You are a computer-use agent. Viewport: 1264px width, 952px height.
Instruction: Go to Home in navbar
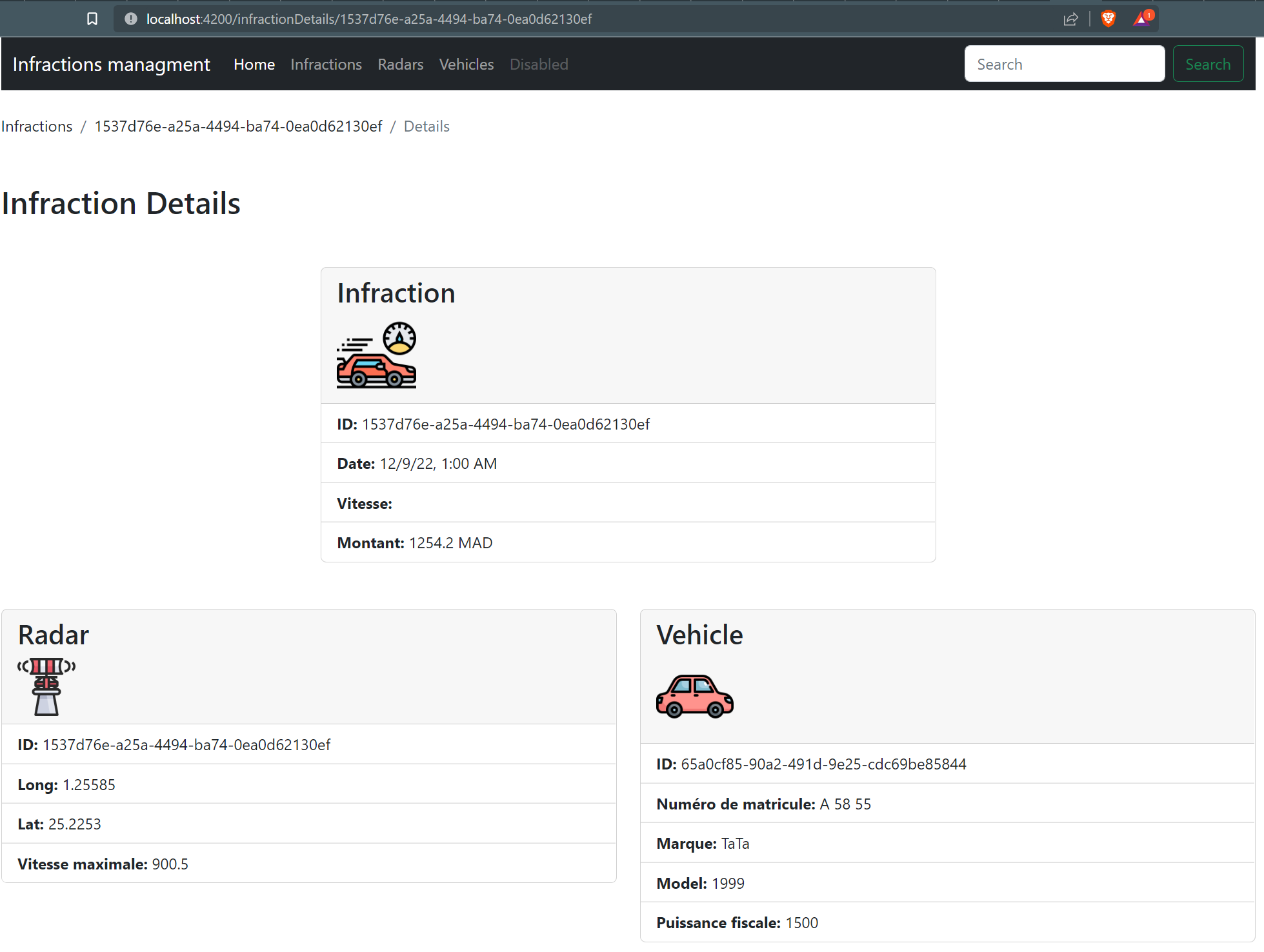(x=254, y=64)
